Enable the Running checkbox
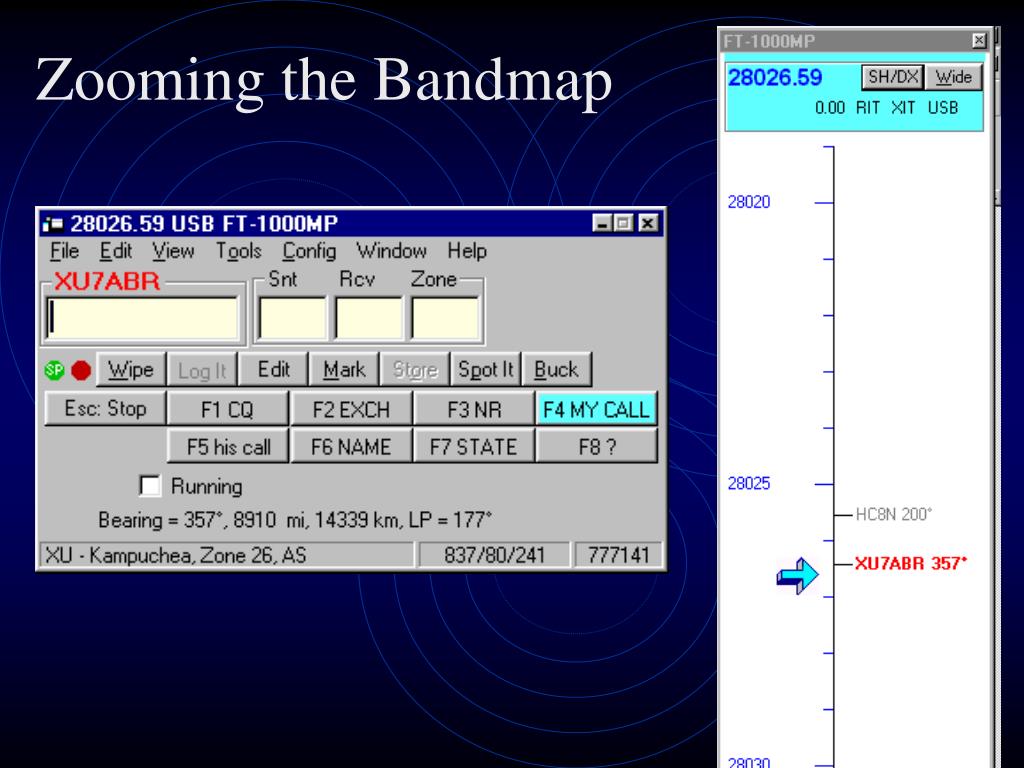Image resolution: width=1024 pixels, height=768 pixels. tap(150, 486)
